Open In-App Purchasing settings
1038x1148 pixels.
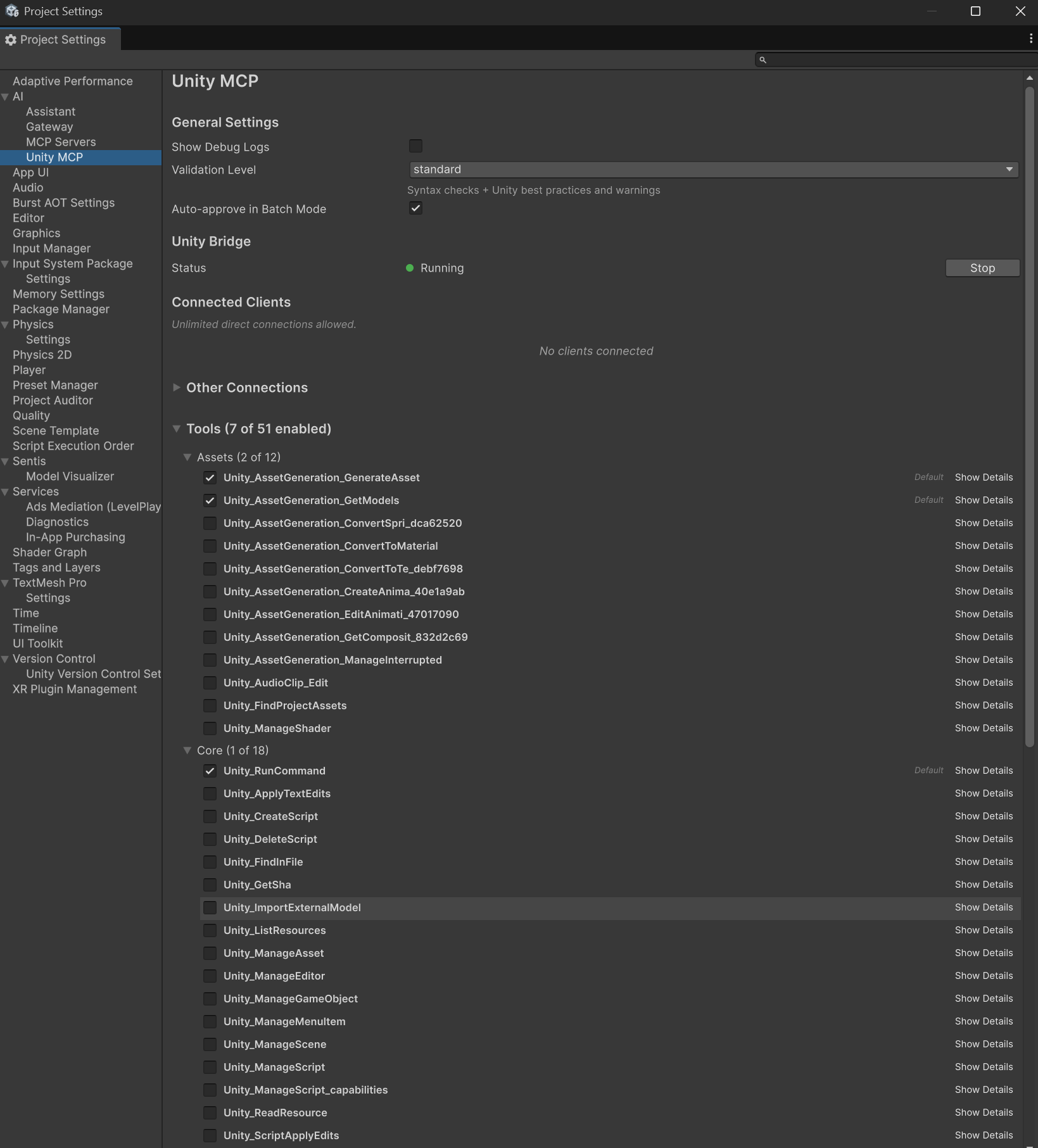75,537
